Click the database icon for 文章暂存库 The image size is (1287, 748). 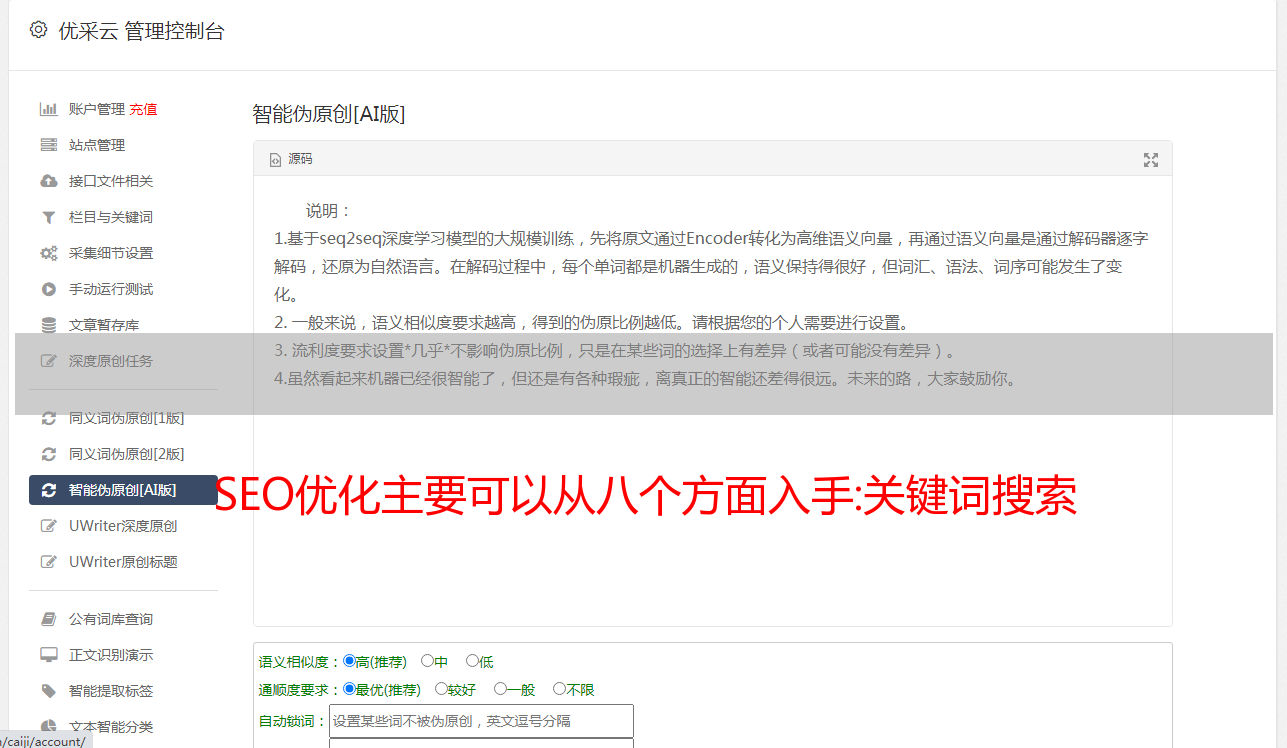48,325
